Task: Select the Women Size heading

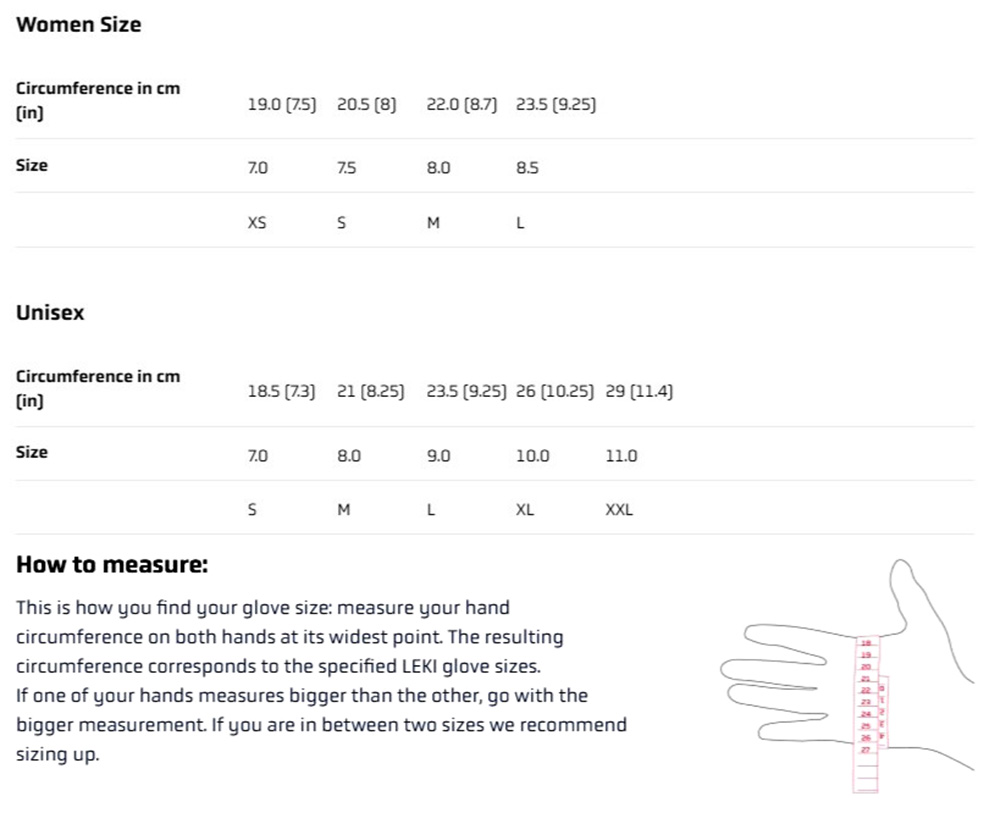Action: (79, 25)
